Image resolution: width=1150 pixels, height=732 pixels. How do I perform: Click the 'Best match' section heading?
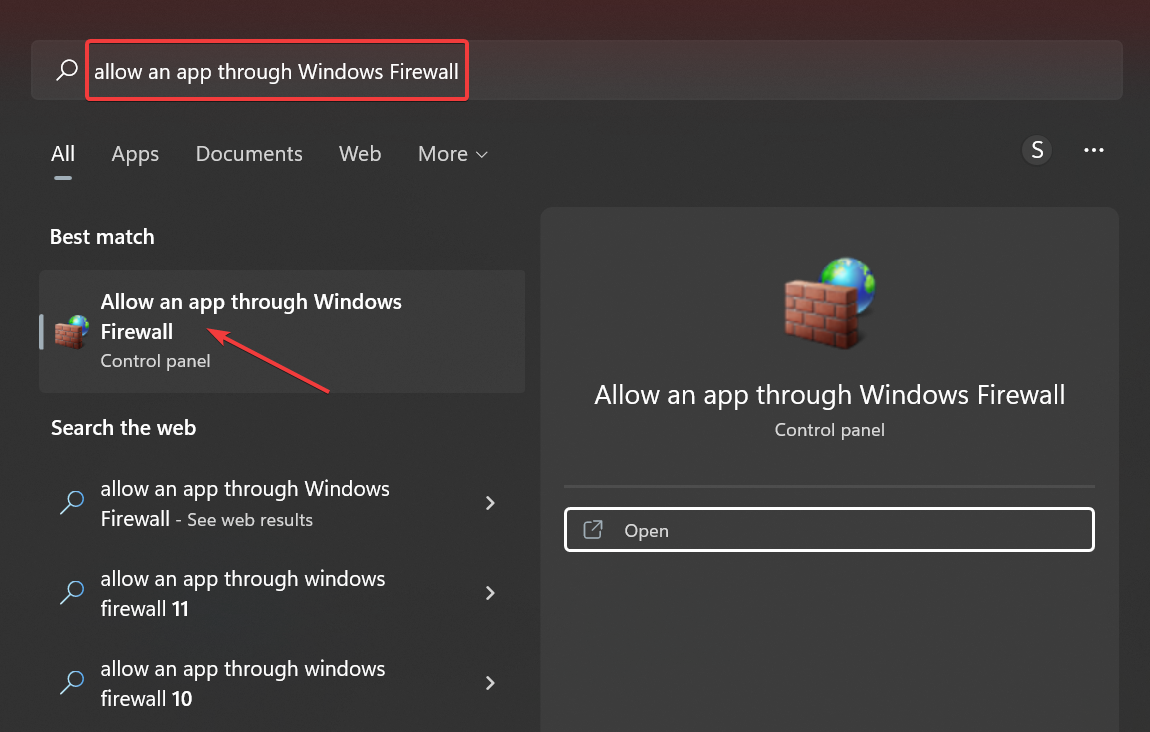click(102, 237)
